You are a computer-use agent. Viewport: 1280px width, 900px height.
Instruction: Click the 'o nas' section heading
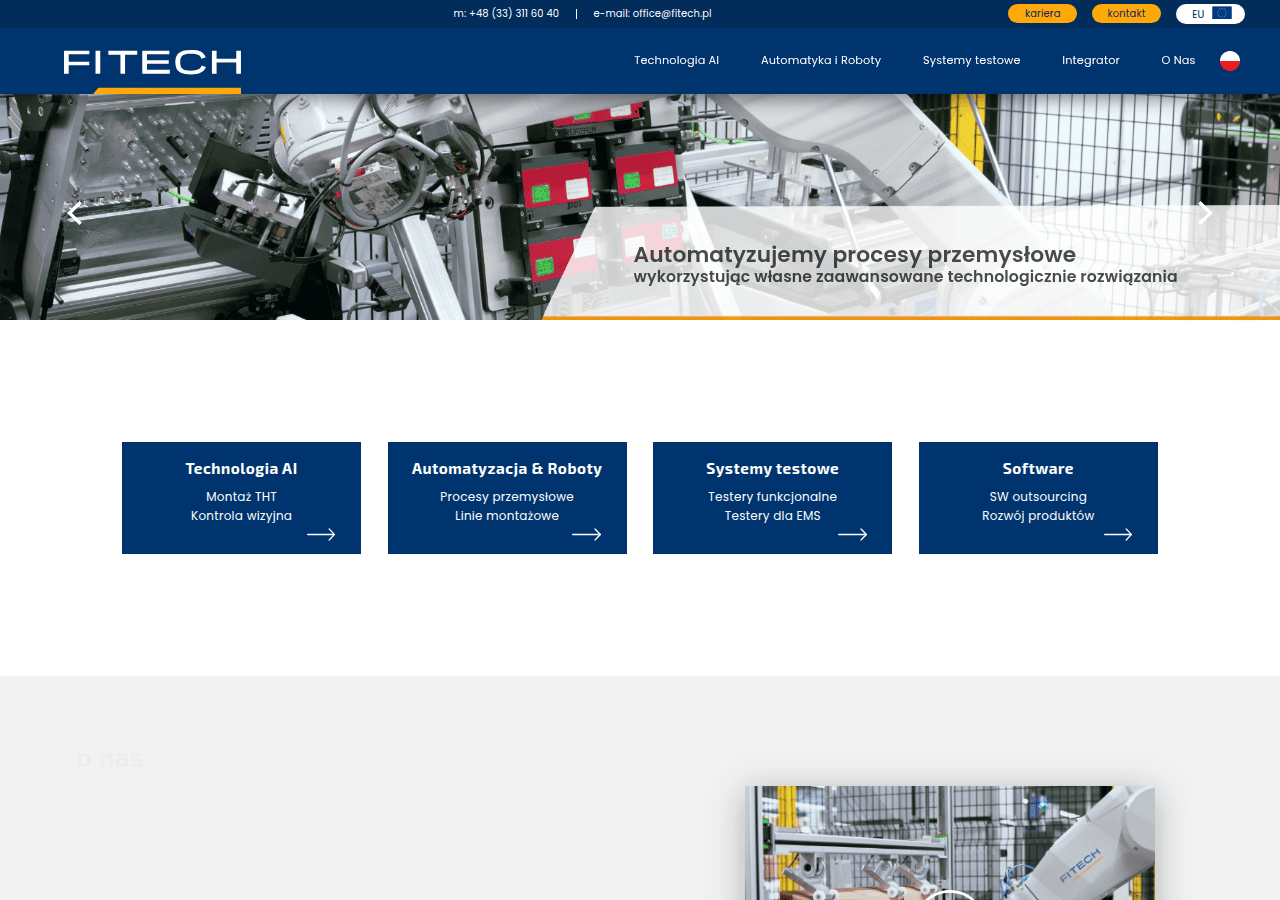coord(110,759)
